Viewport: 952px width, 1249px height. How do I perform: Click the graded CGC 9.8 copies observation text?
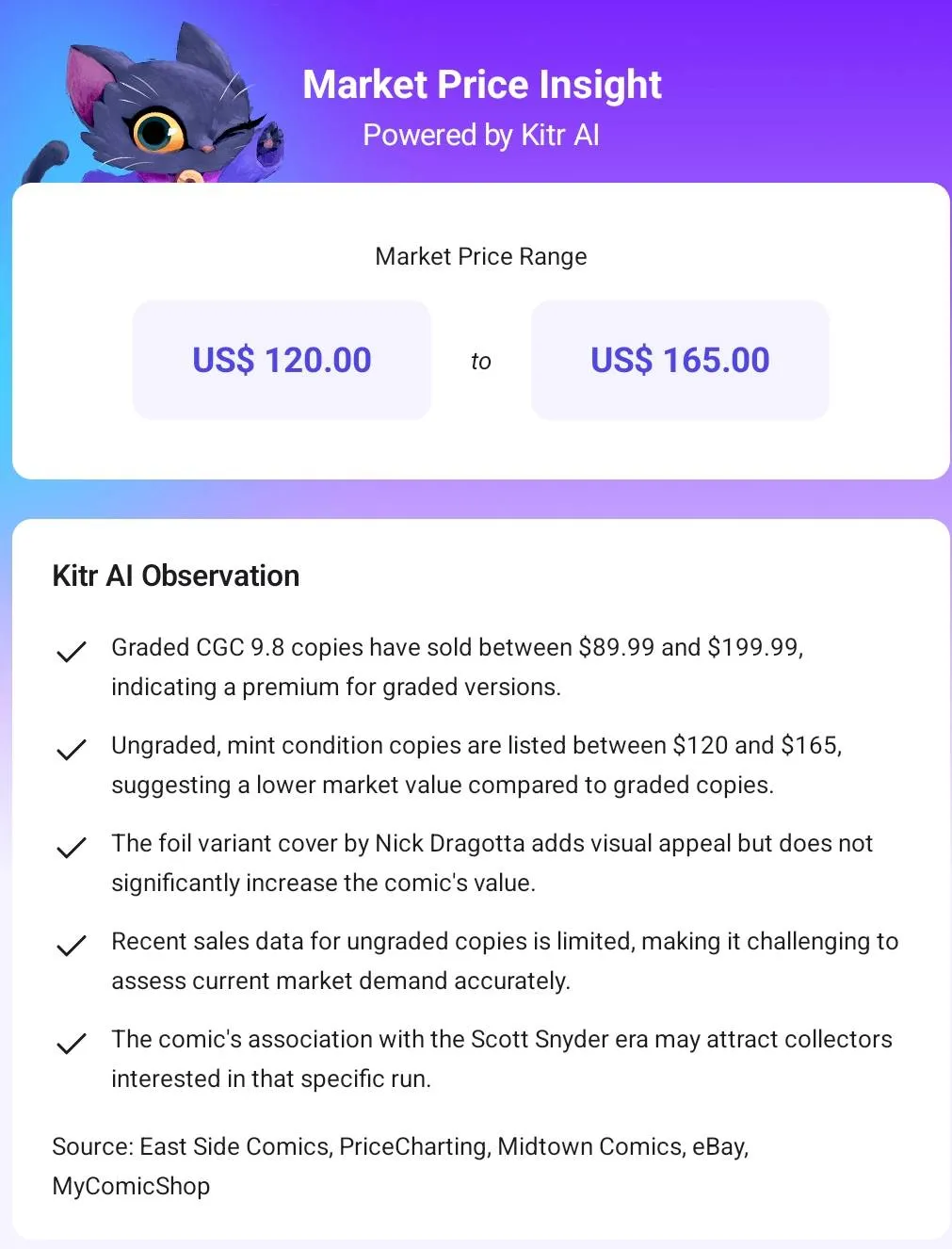(457, 667)
